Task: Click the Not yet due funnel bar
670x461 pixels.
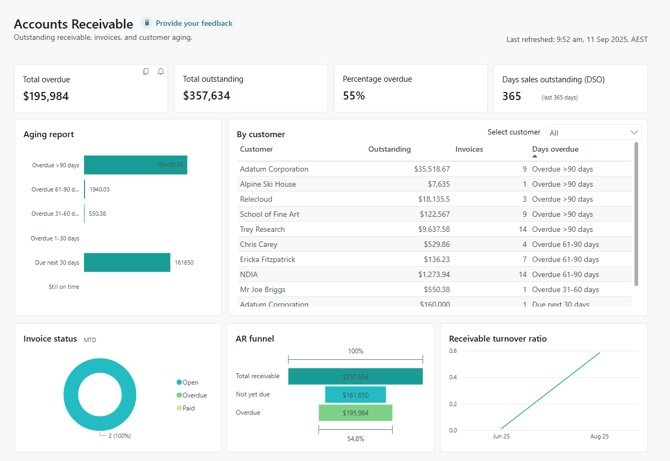Action: pyautogui.click(x=355, y=395)
